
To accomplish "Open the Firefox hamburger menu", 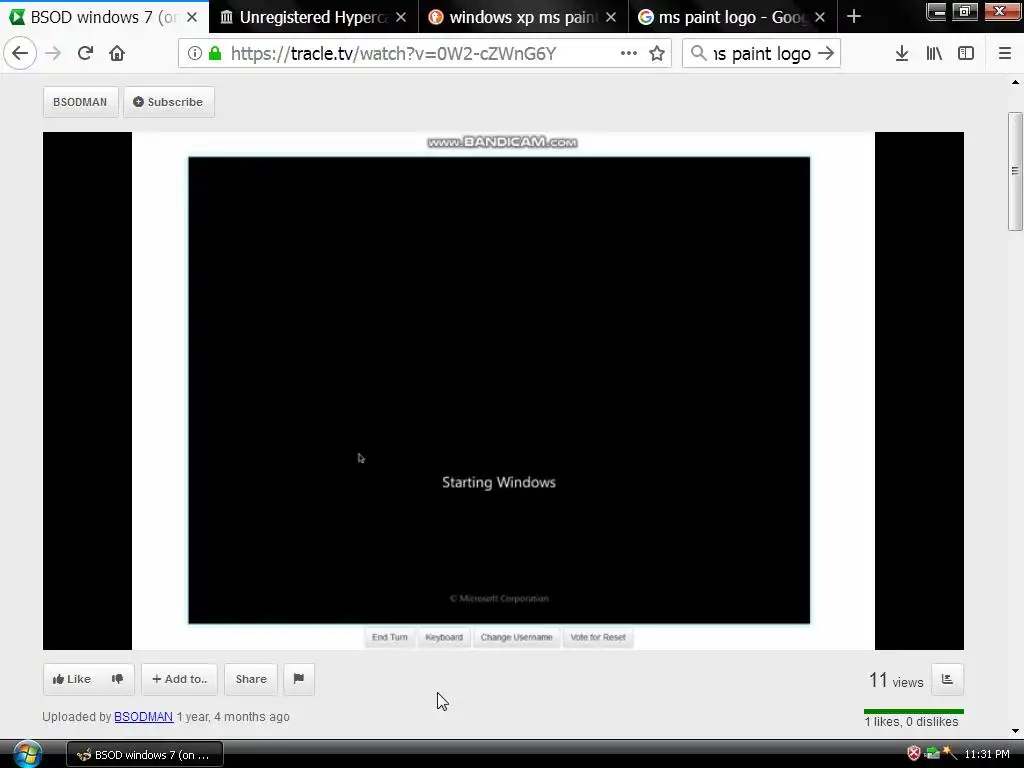I will [x=1005, y=54].
